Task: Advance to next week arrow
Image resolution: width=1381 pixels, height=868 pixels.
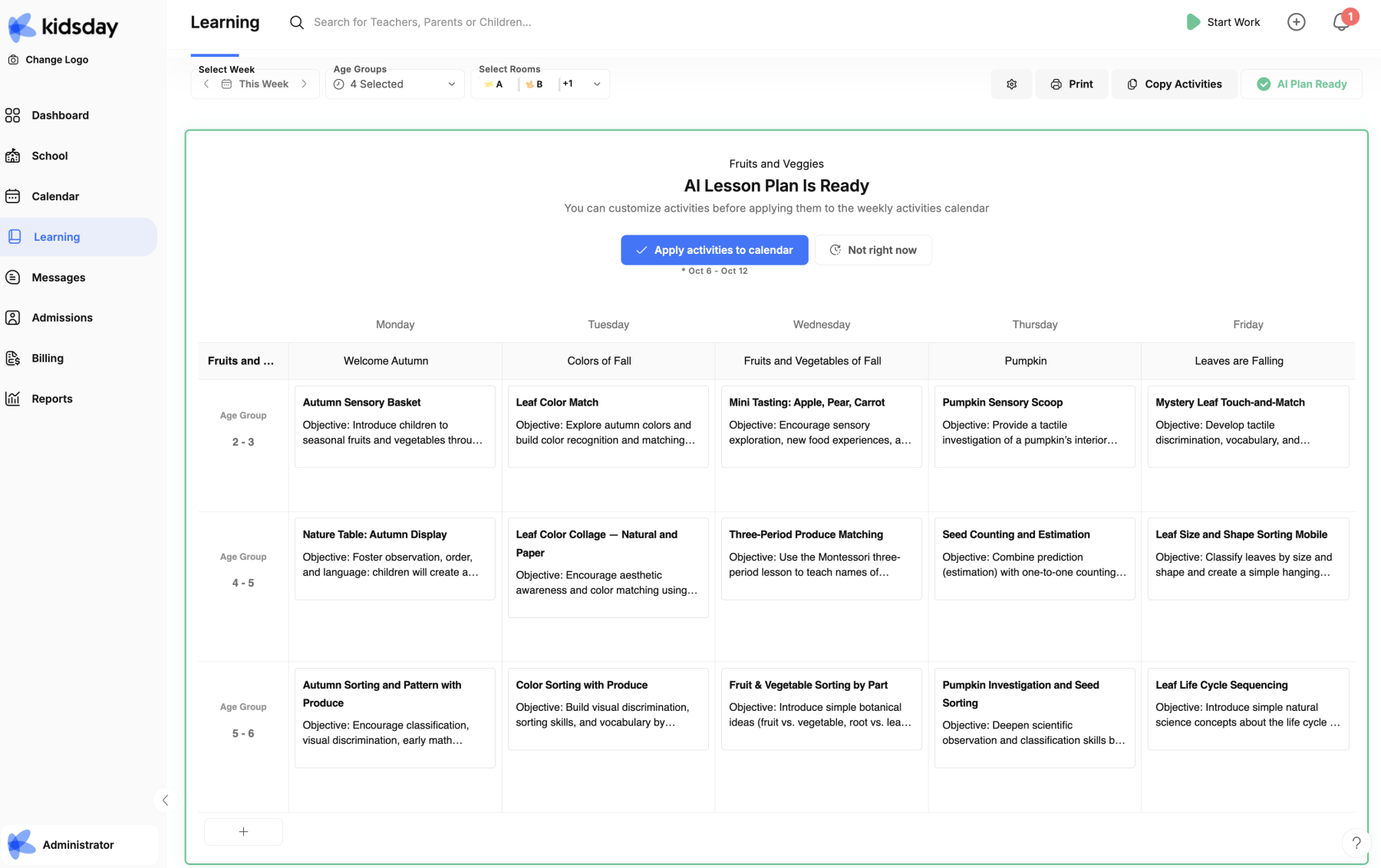Action: coord(305,84)
